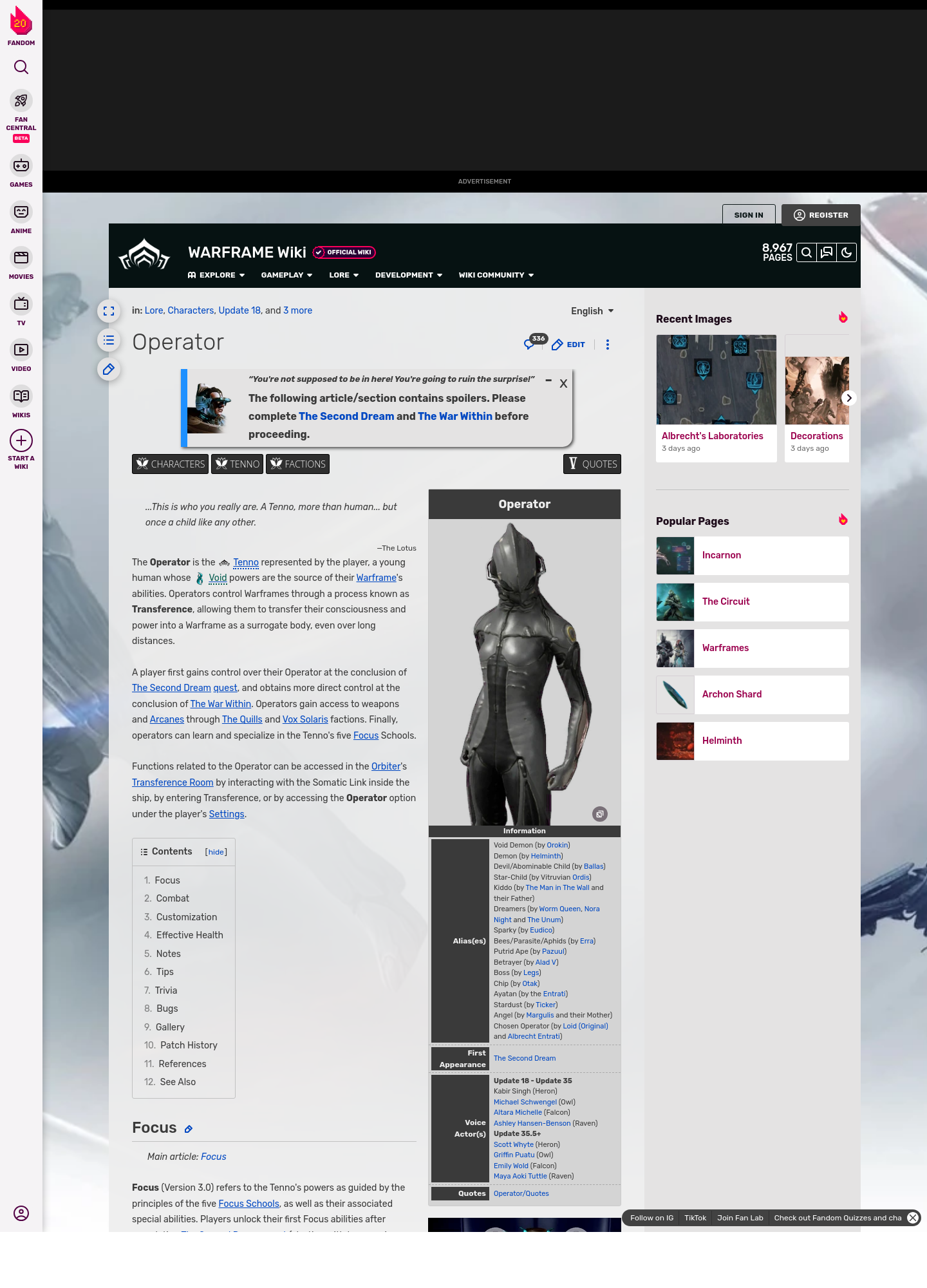927x1288 pixels.
Task: Open the English language dropdown
Action: [592, 311]
